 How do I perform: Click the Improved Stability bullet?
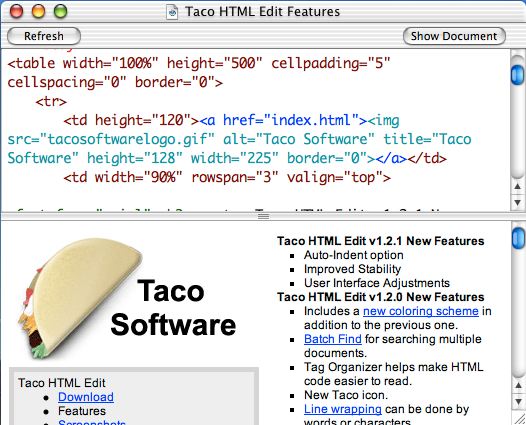352,269
